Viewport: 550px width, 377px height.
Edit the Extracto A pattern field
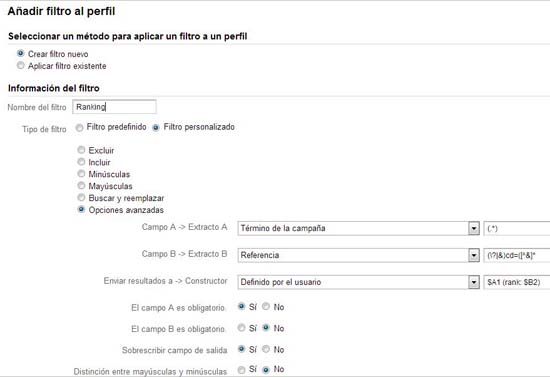[517, 229]
